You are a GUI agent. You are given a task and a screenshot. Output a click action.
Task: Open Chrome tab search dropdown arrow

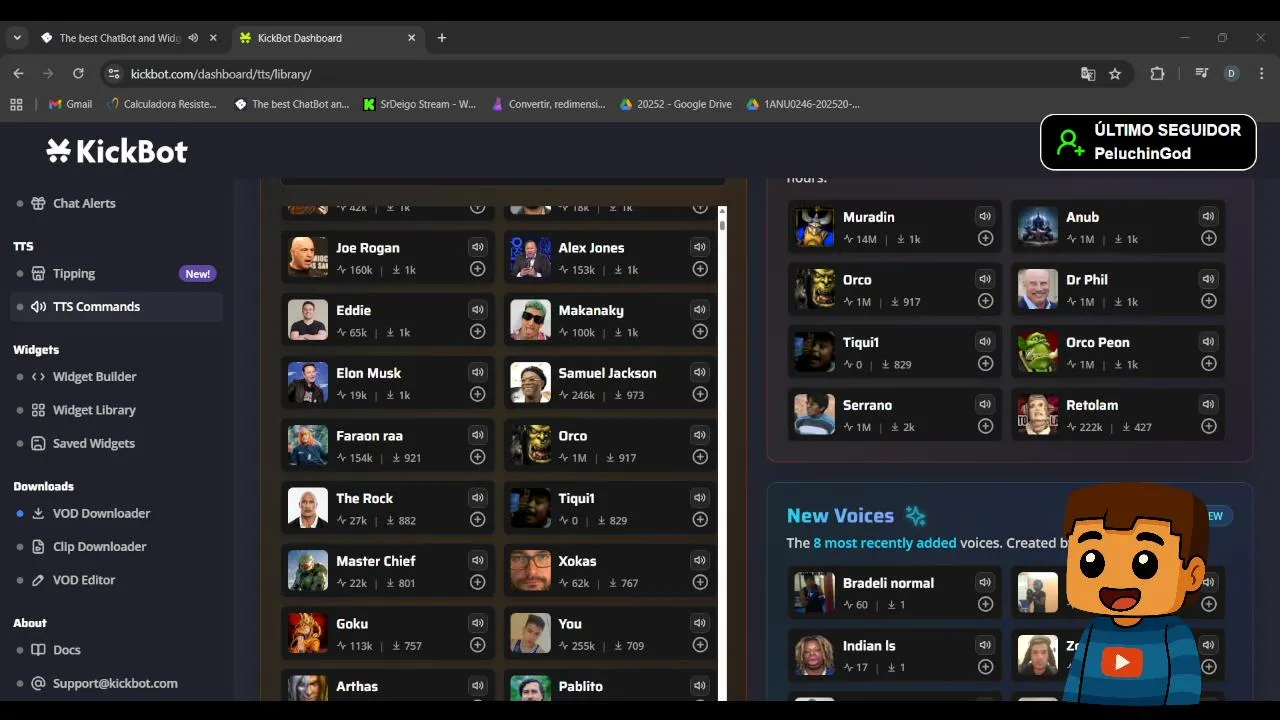pyautogui.click(x=17, y=38)
